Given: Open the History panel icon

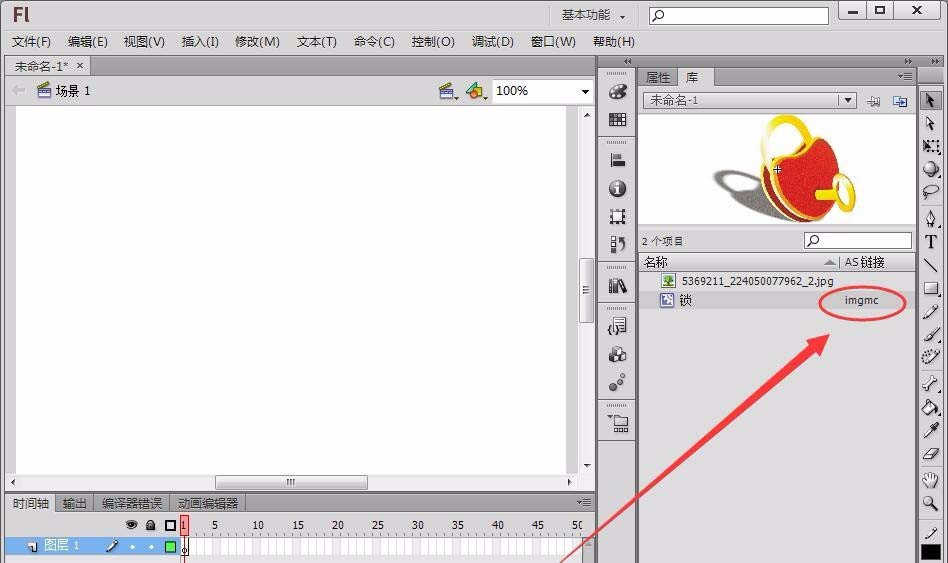Looking at the screenshot, I should (x=617, y=244).
